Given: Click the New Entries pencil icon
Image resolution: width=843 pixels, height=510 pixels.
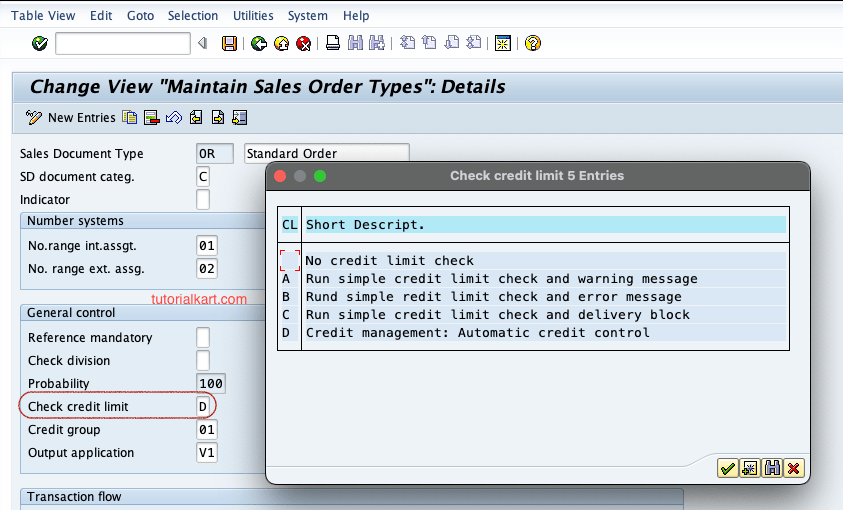Looking at the screenshot, I should [33, 117].
